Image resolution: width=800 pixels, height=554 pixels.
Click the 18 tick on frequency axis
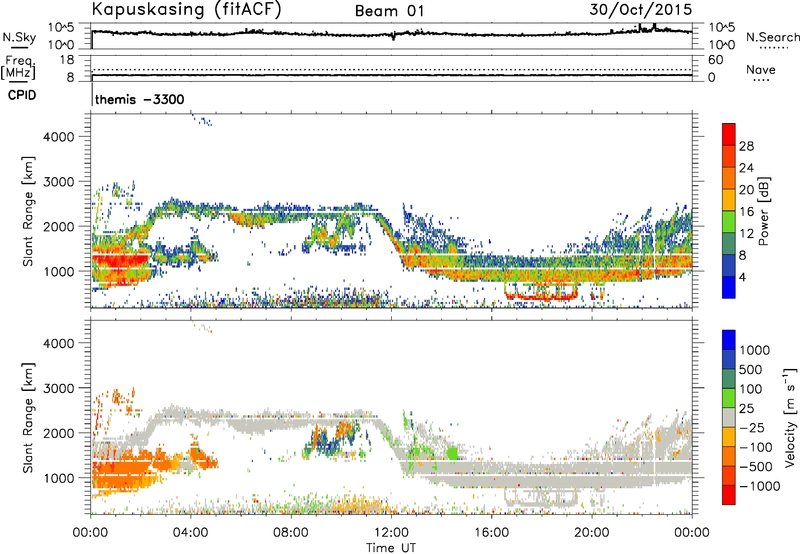pos(67,60)
